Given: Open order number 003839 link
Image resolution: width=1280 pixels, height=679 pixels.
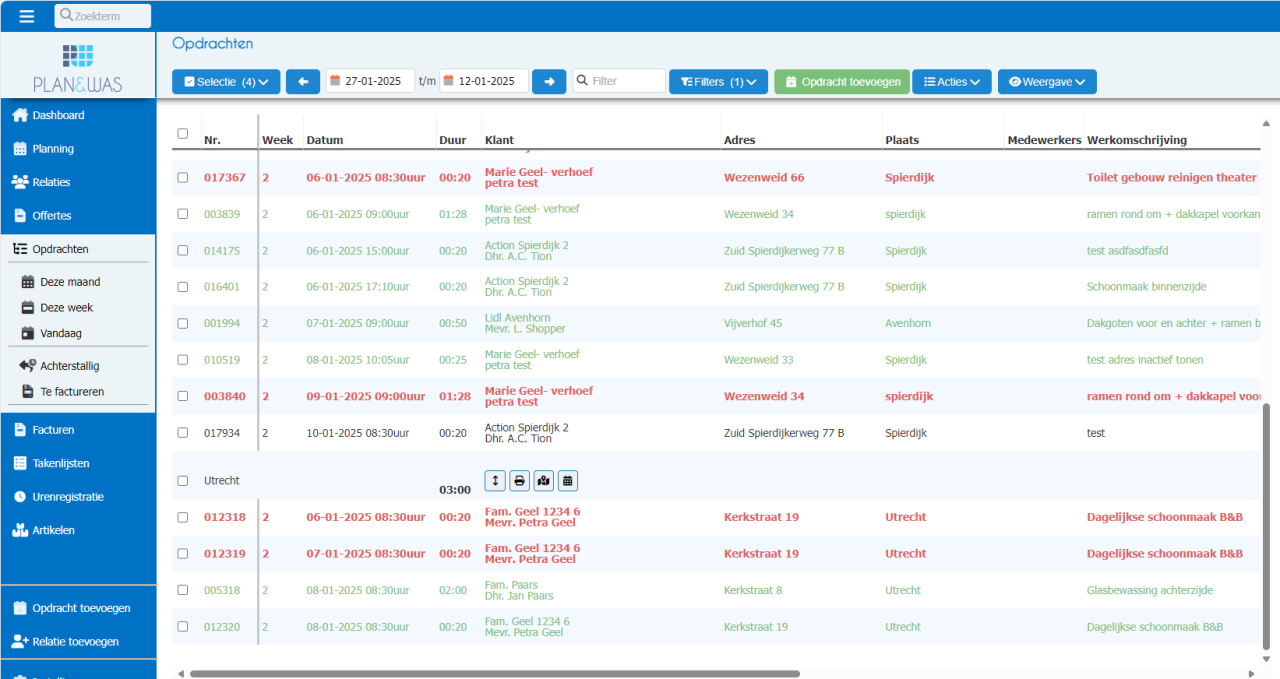Looking at the screenshot, I should point(222,214).
